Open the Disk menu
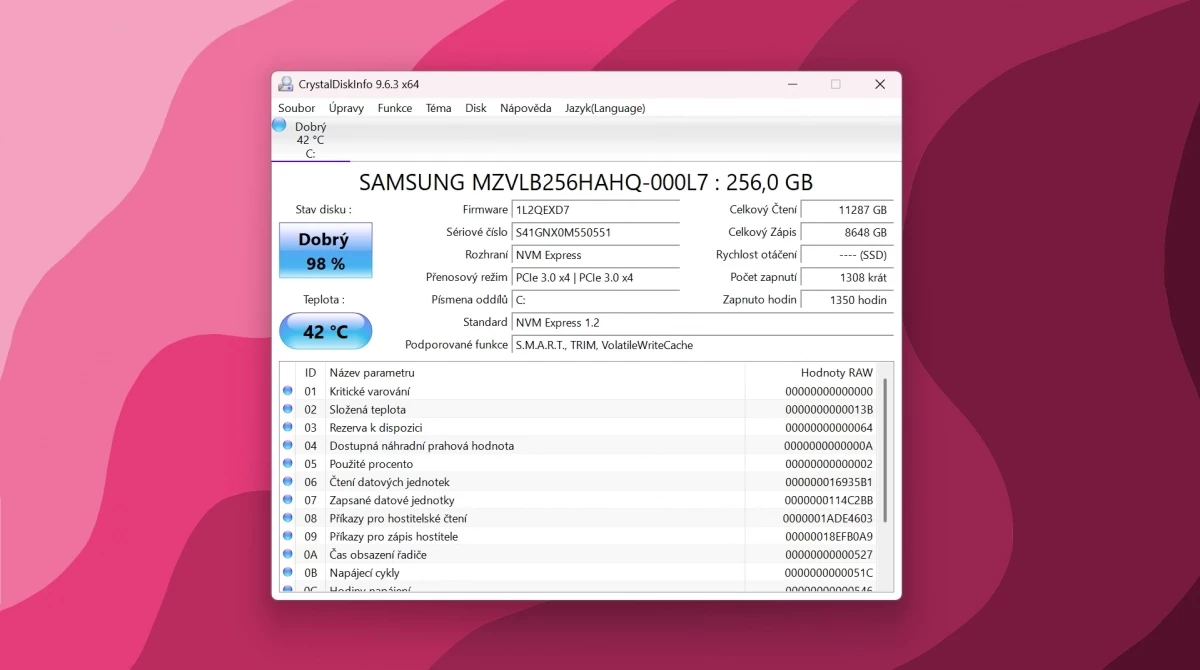This screenshot has width=1200, height=670. click(476, 108)
